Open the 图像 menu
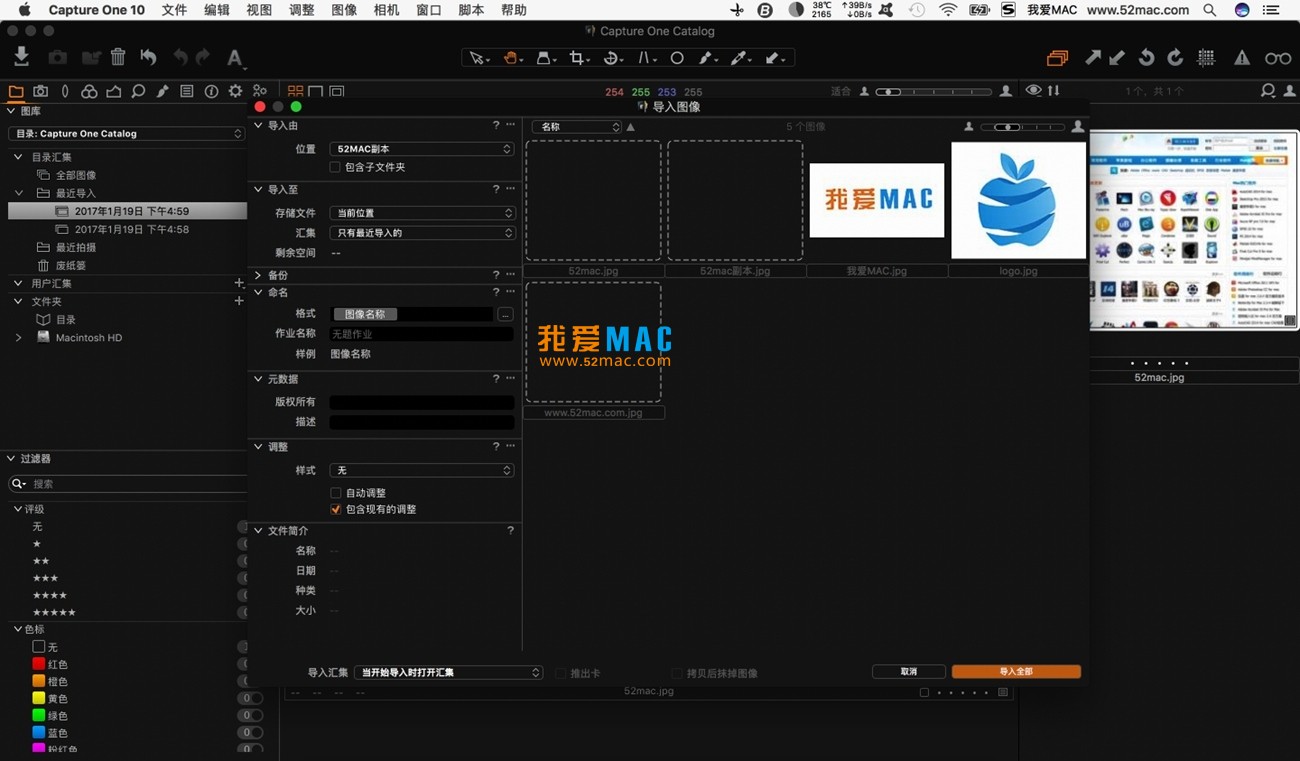Viewport: 1300px width, 761px height. click(344, 10)
